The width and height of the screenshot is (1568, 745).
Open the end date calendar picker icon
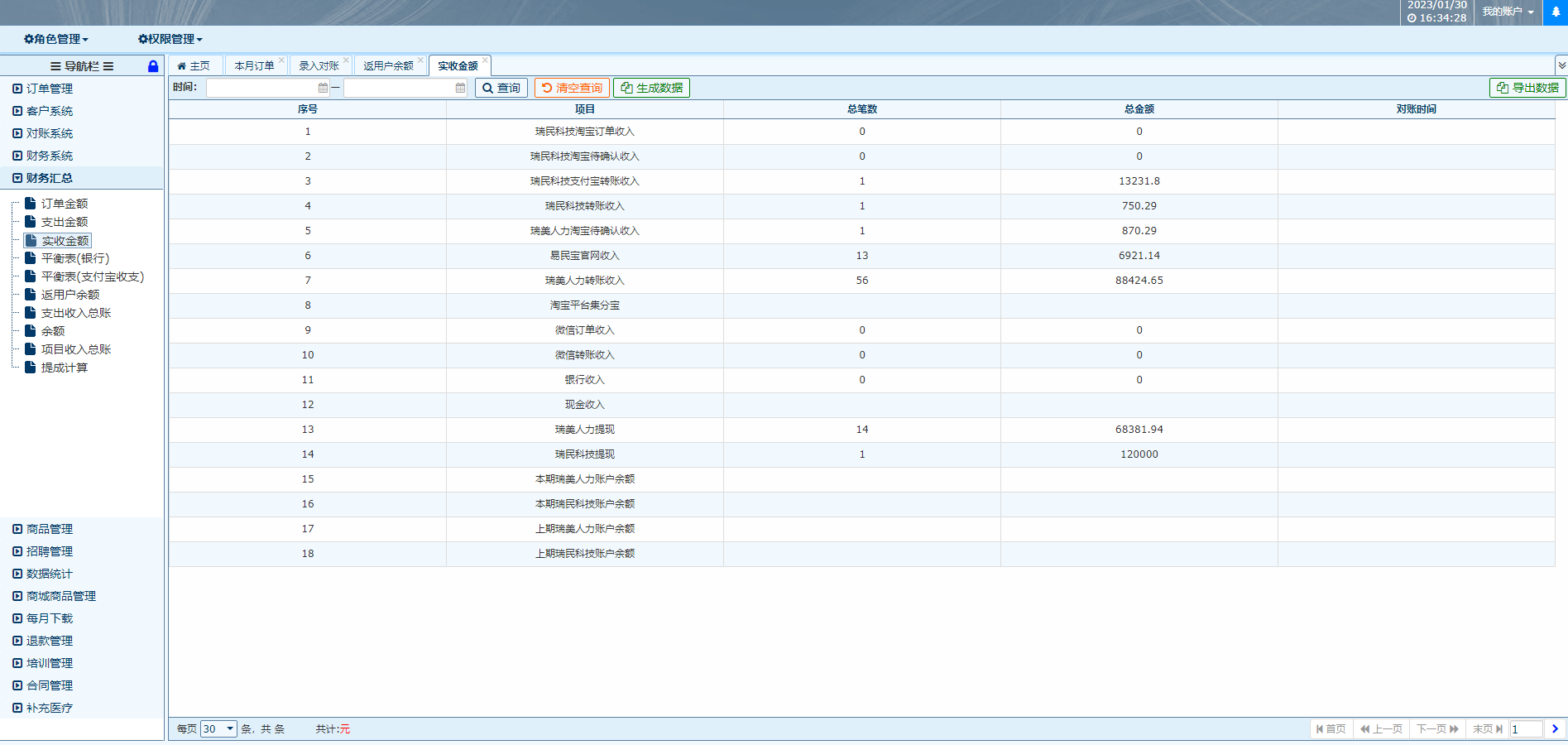[460, 88]
